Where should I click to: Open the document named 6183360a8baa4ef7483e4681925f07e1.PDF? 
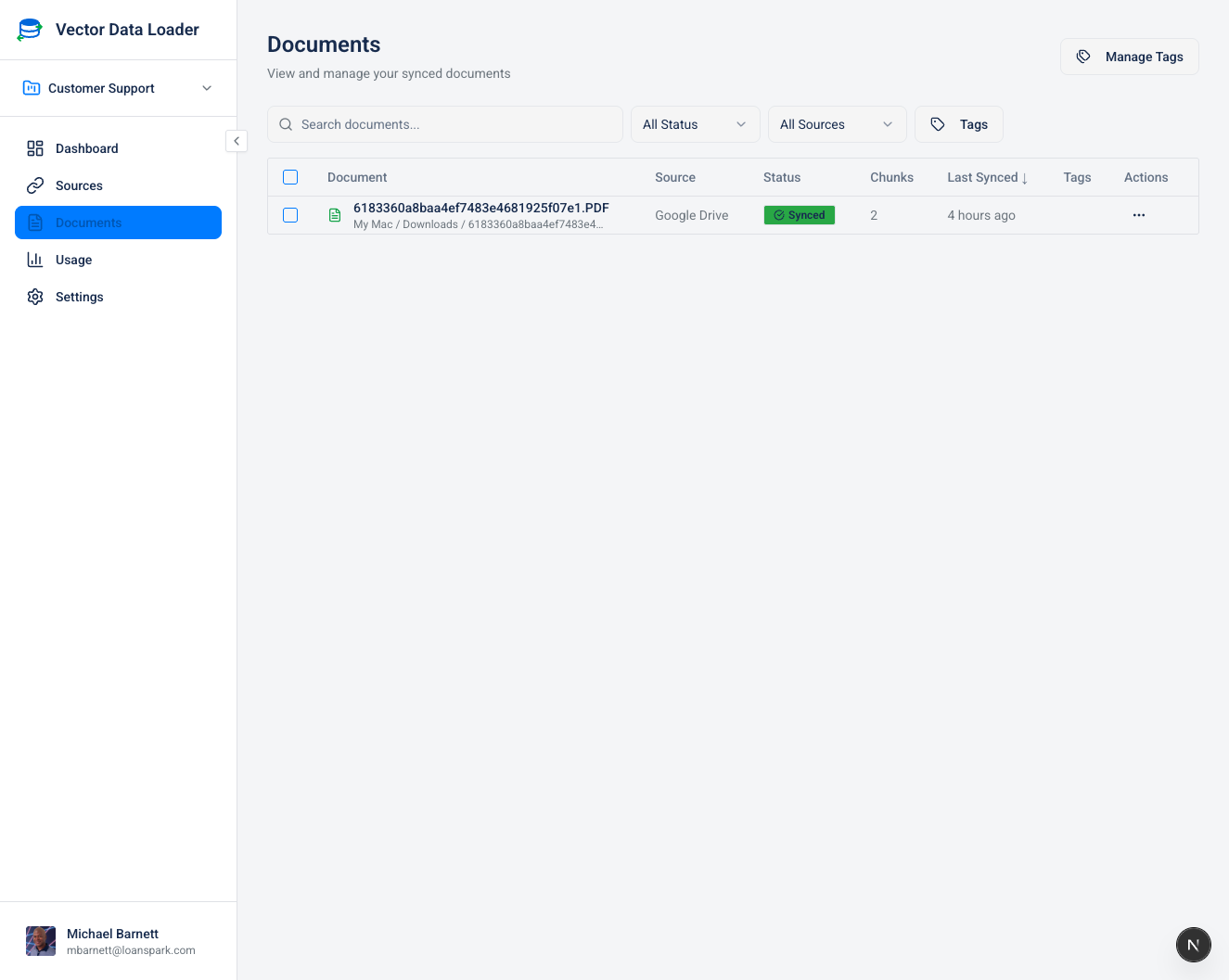[x=480, y=208]
